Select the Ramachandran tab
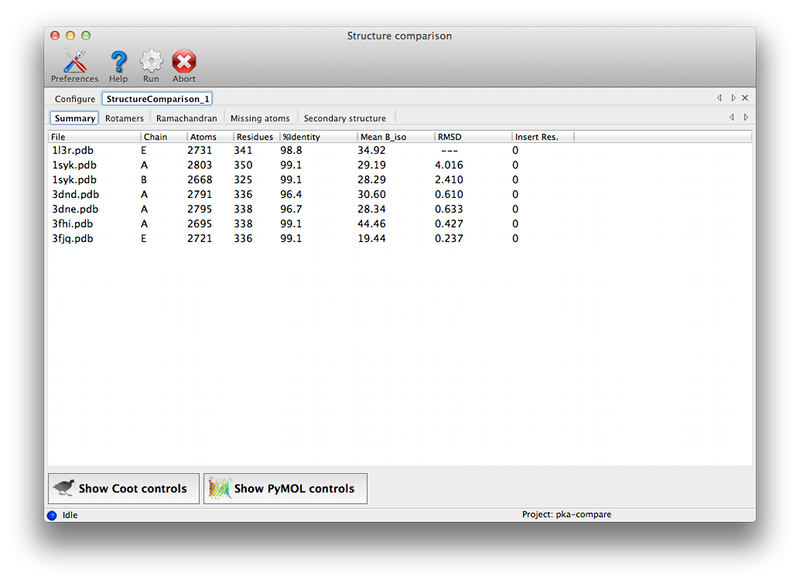 (186, 118)
